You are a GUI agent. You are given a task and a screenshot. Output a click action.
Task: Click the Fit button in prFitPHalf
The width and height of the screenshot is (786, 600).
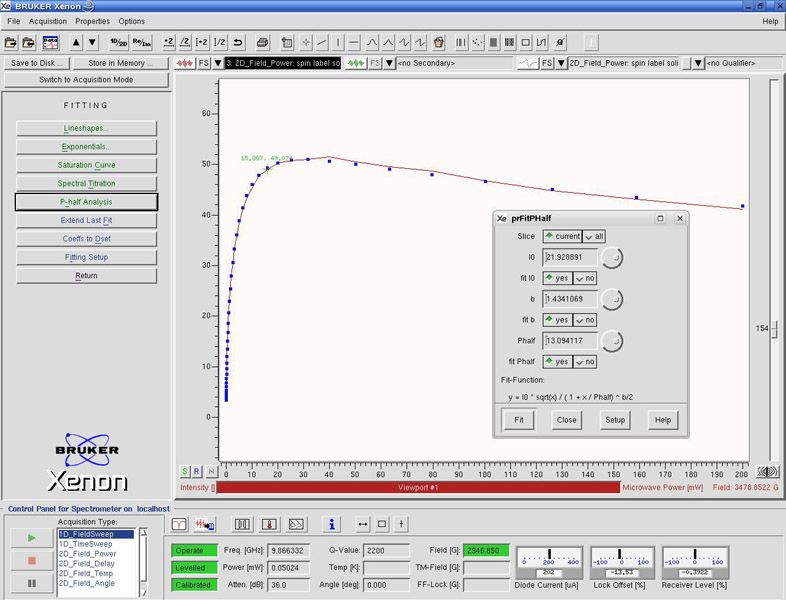click(x=519, y=420)
